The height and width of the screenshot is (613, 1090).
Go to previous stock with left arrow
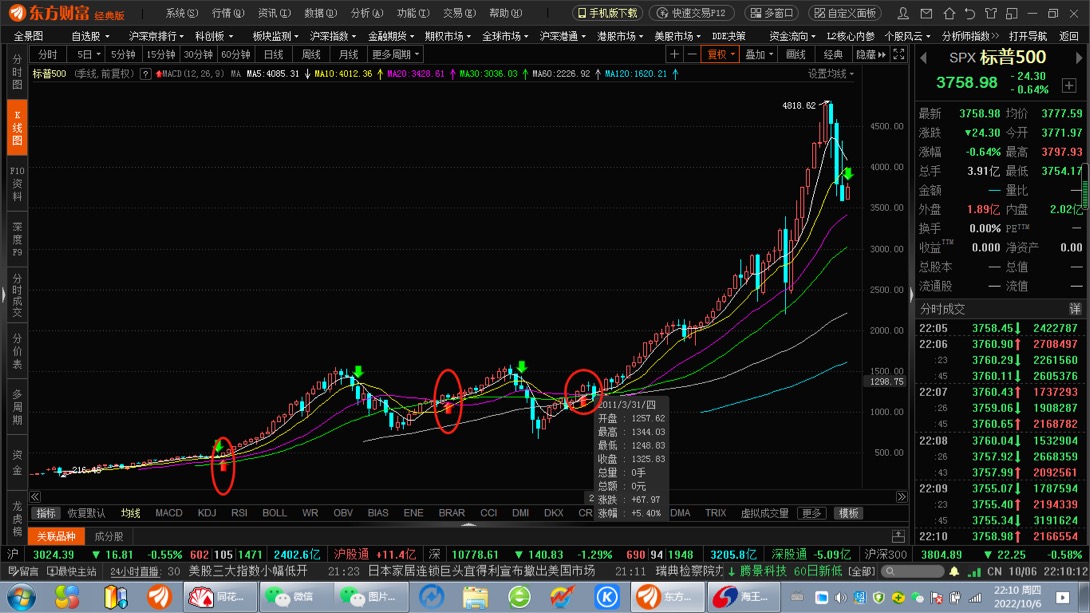click(x=924, y=58)
